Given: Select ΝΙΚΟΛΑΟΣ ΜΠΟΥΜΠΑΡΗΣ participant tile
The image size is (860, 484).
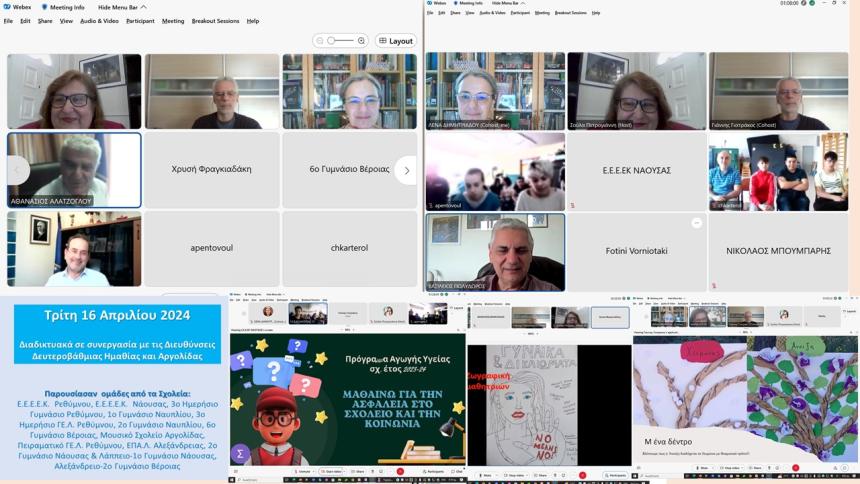Looking at the screenshot, I should (778, 251).
